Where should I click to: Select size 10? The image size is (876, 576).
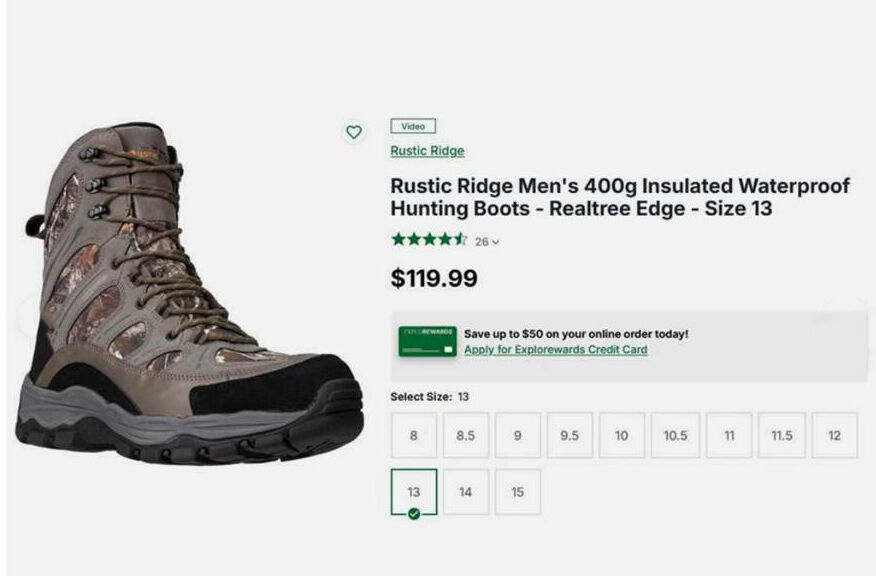[622, 436]
